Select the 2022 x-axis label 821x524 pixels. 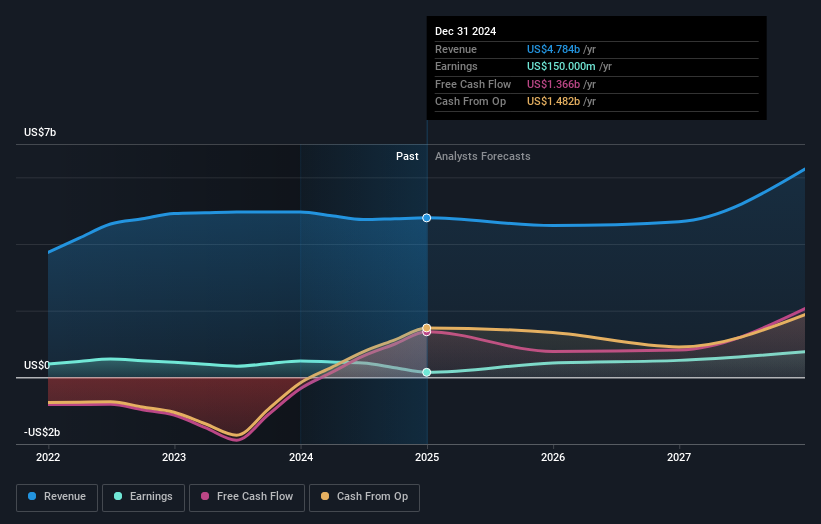[x=48, y=457]
